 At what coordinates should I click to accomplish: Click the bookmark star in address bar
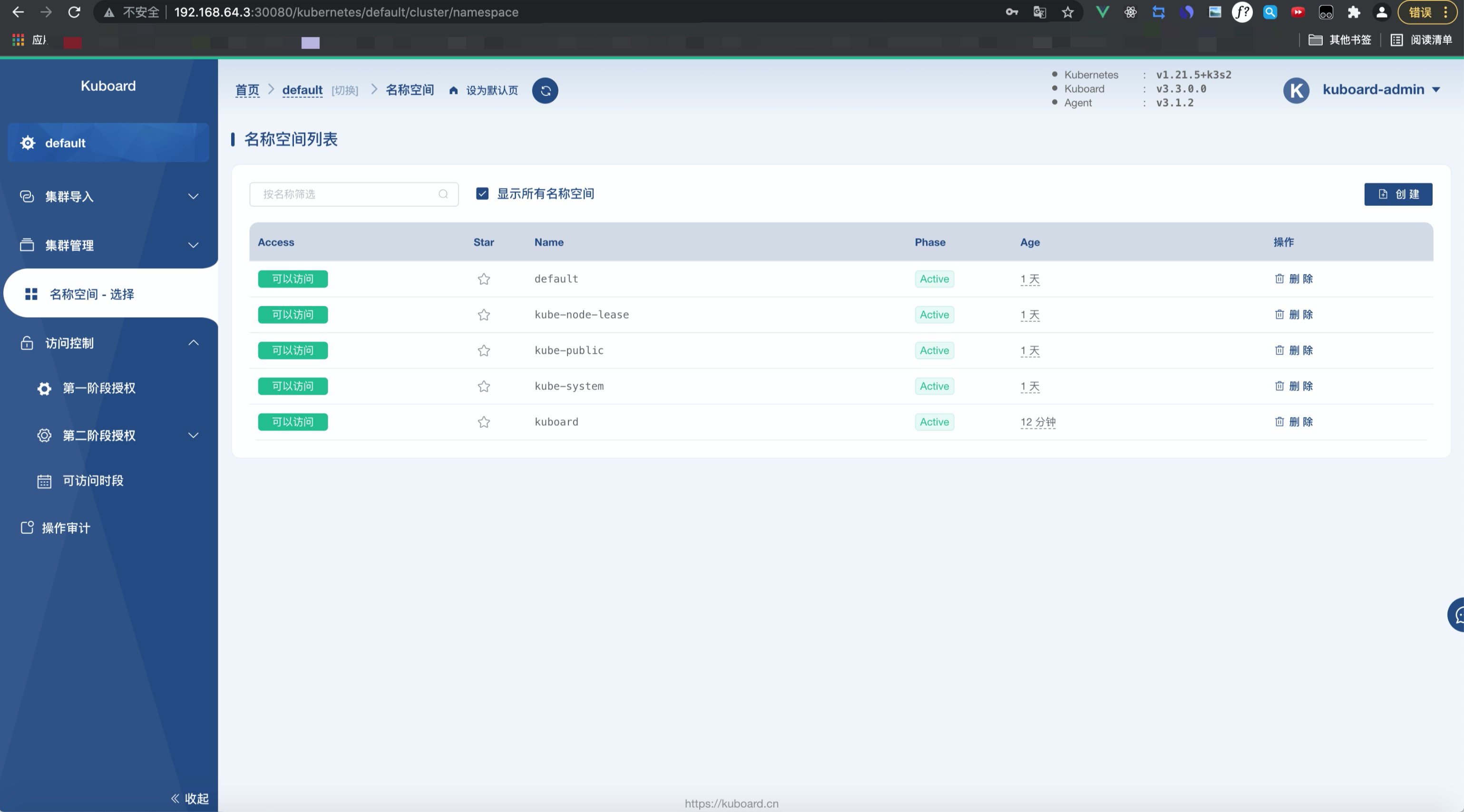pos(1068,12)
